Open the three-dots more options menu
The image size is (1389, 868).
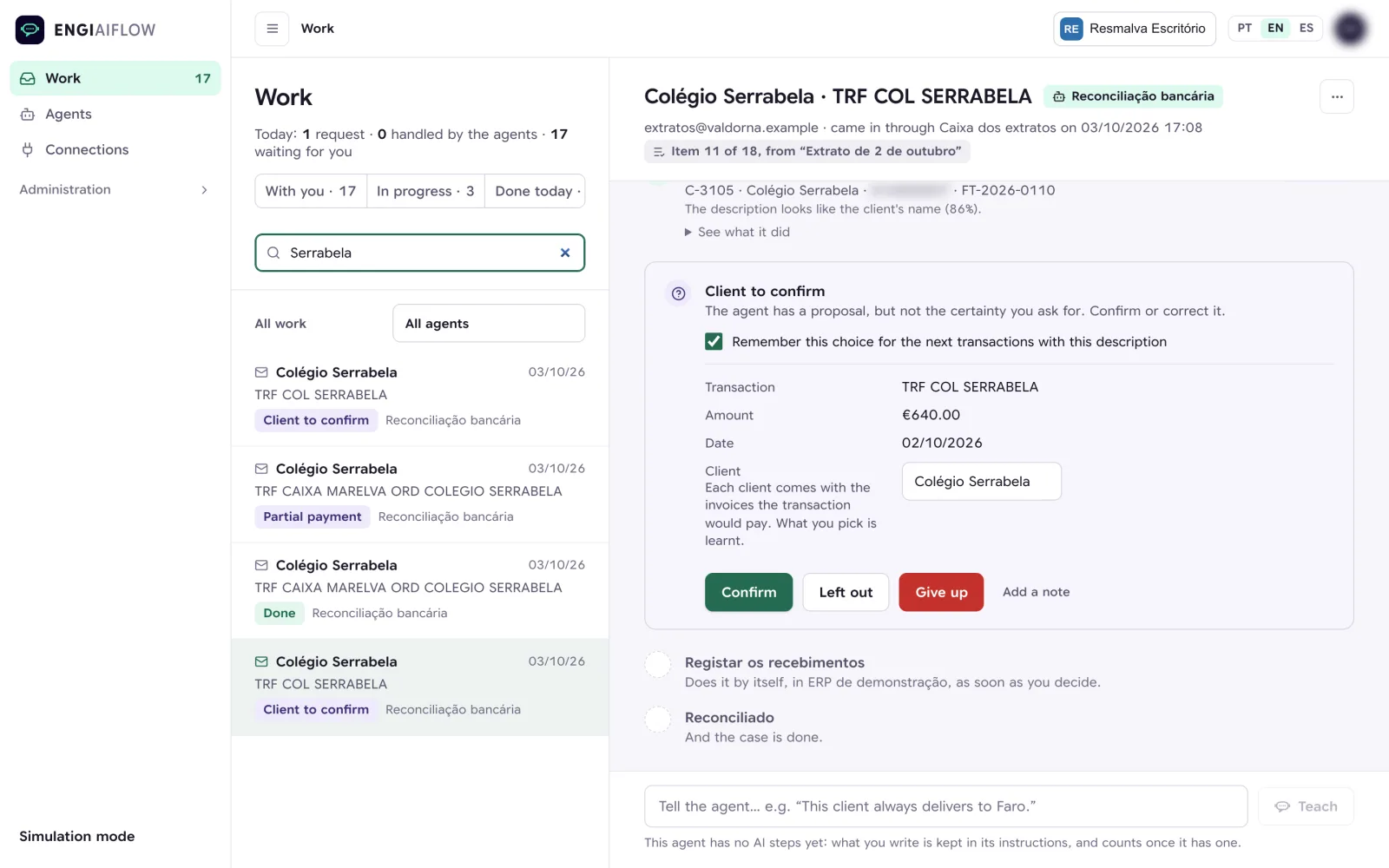1337,96
